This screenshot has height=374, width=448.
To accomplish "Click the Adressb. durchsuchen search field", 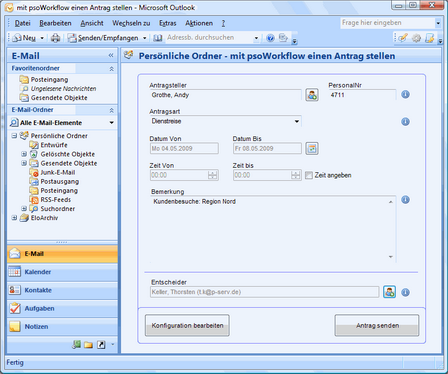I will [x=209, y=38].
